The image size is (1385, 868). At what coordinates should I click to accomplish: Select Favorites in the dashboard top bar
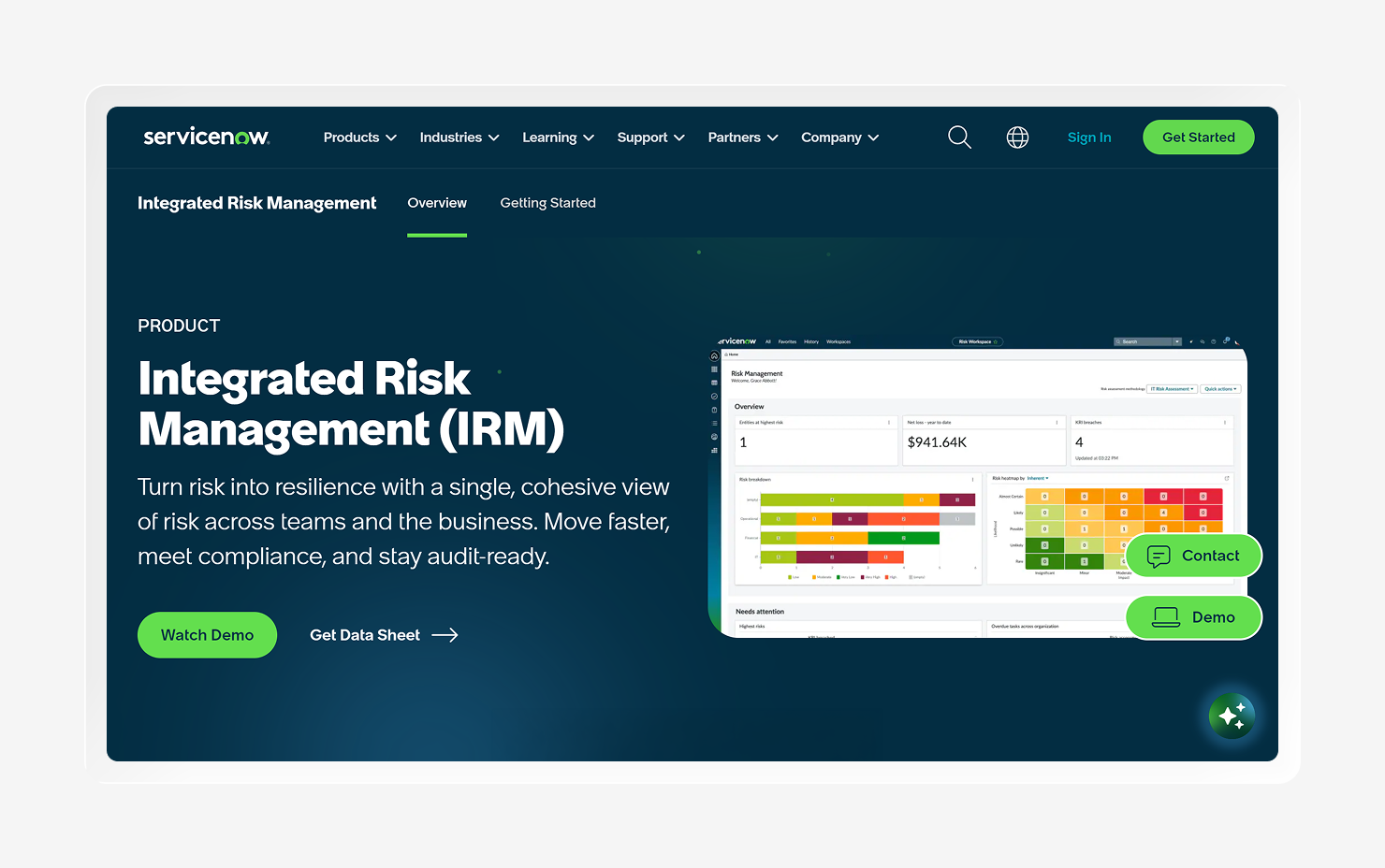(787, 342)
